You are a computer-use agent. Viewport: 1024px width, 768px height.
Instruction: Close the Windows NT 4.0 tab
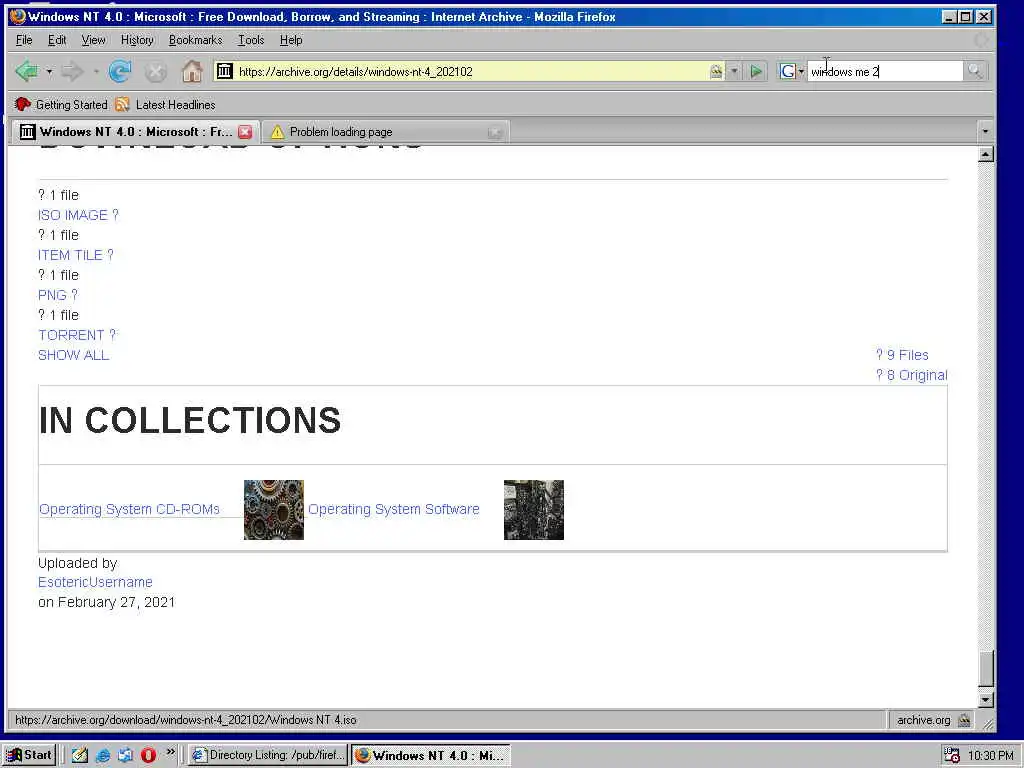245,132
